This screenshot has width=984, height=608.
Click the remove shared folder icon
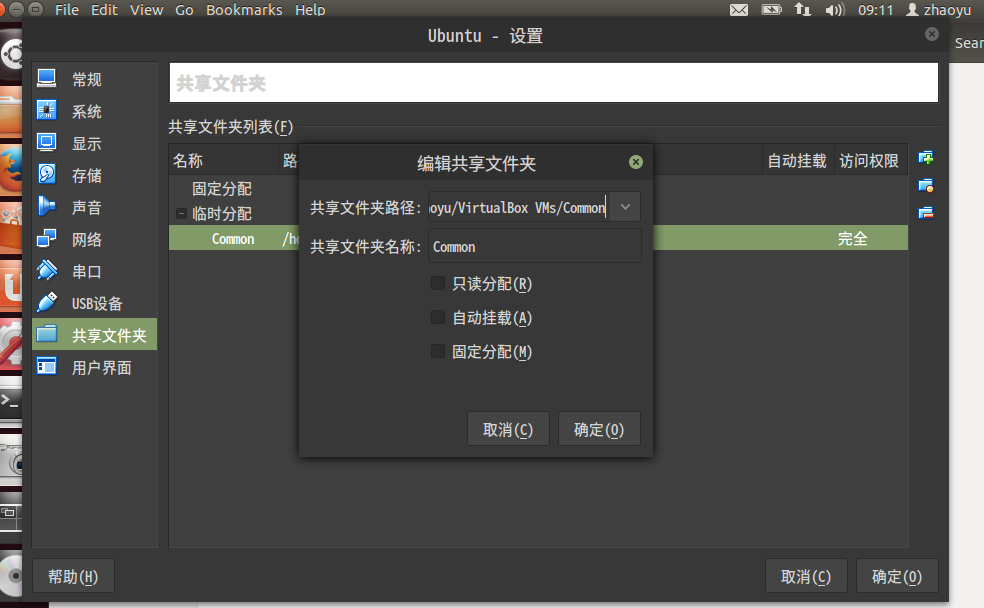click(926, 212)
